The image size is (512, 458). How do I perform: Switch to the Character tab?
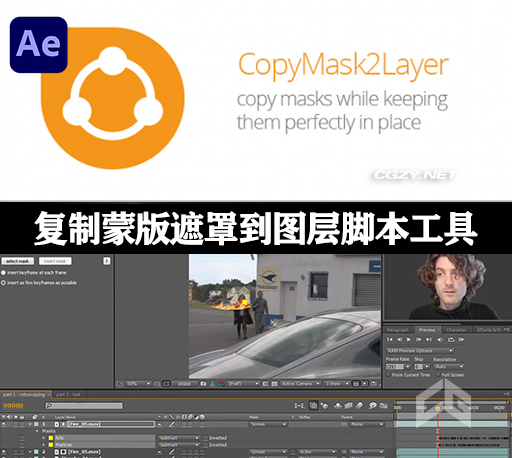pyautogui.click(x=456, y=330)
